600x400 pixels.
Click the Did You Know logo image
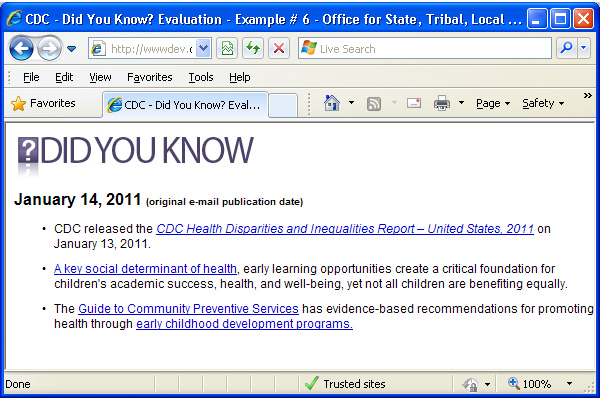tap(135, 155)
